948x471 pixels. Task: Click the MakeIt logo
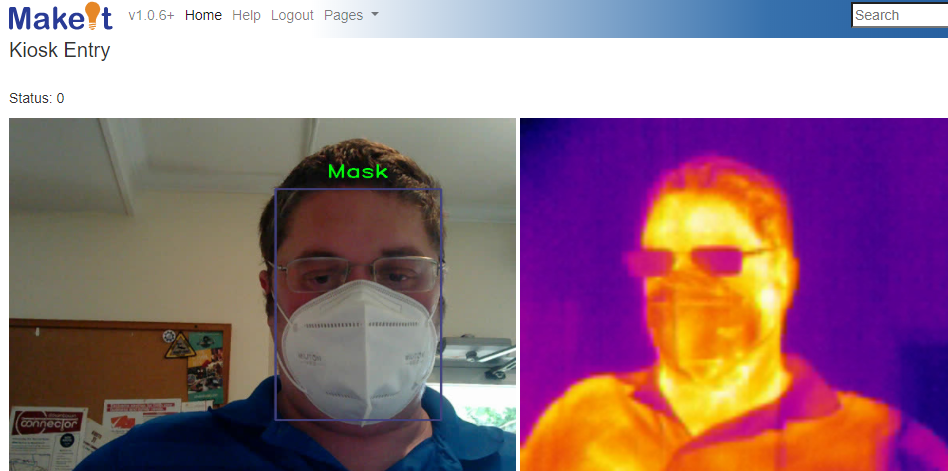click(60, 17)
